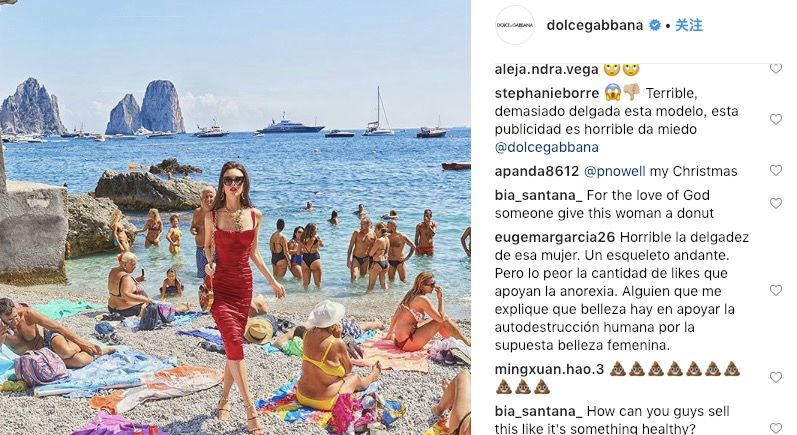Heart mingxuan.hao.3's emoji comment
Screen dimensions: 797x435
776,378
